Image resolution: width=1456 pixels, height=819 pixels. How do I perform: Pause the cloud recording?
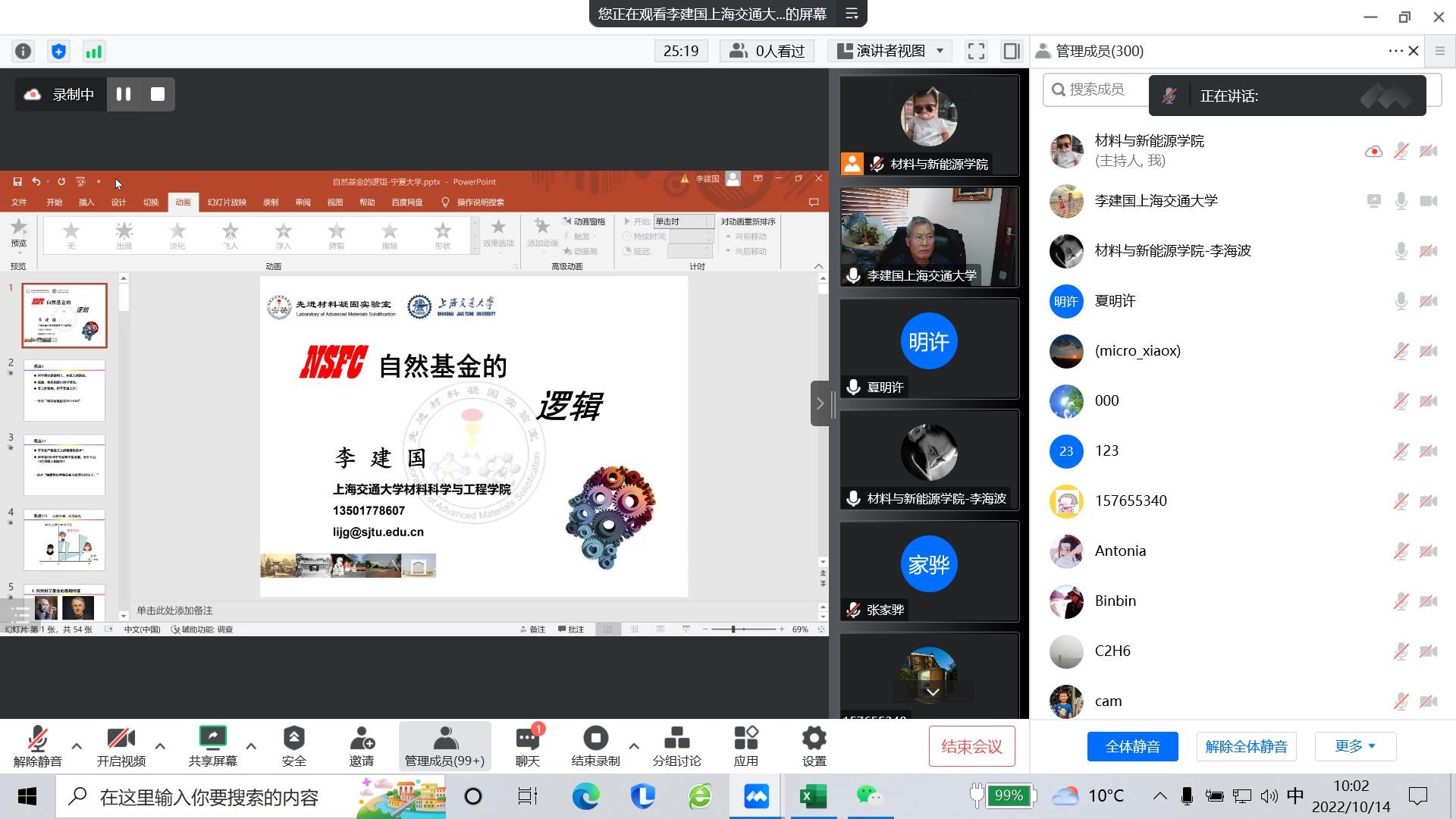click(124, 94)
